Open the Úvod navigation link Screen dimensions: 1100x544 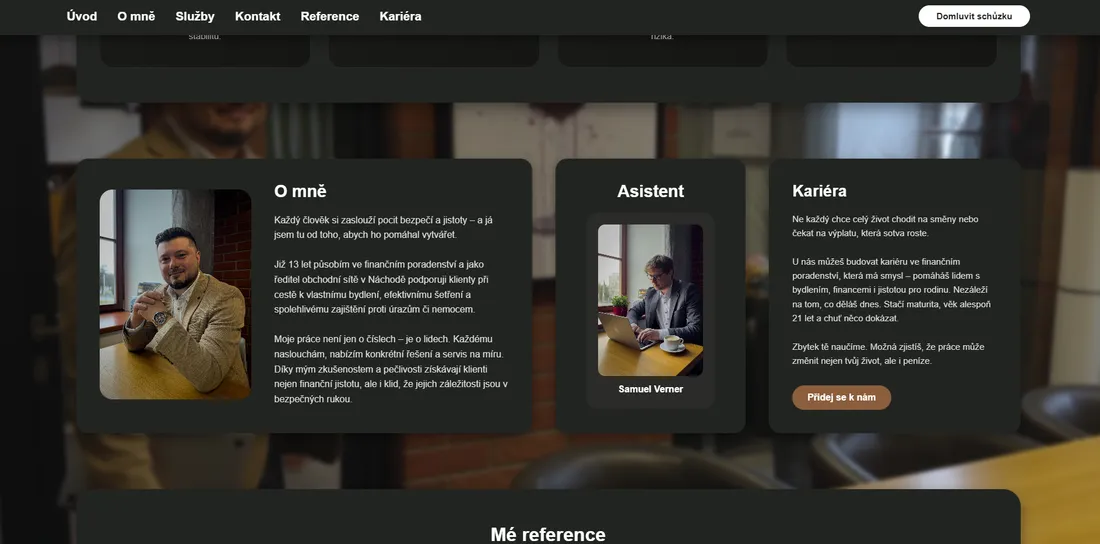[x=82, y=16]
